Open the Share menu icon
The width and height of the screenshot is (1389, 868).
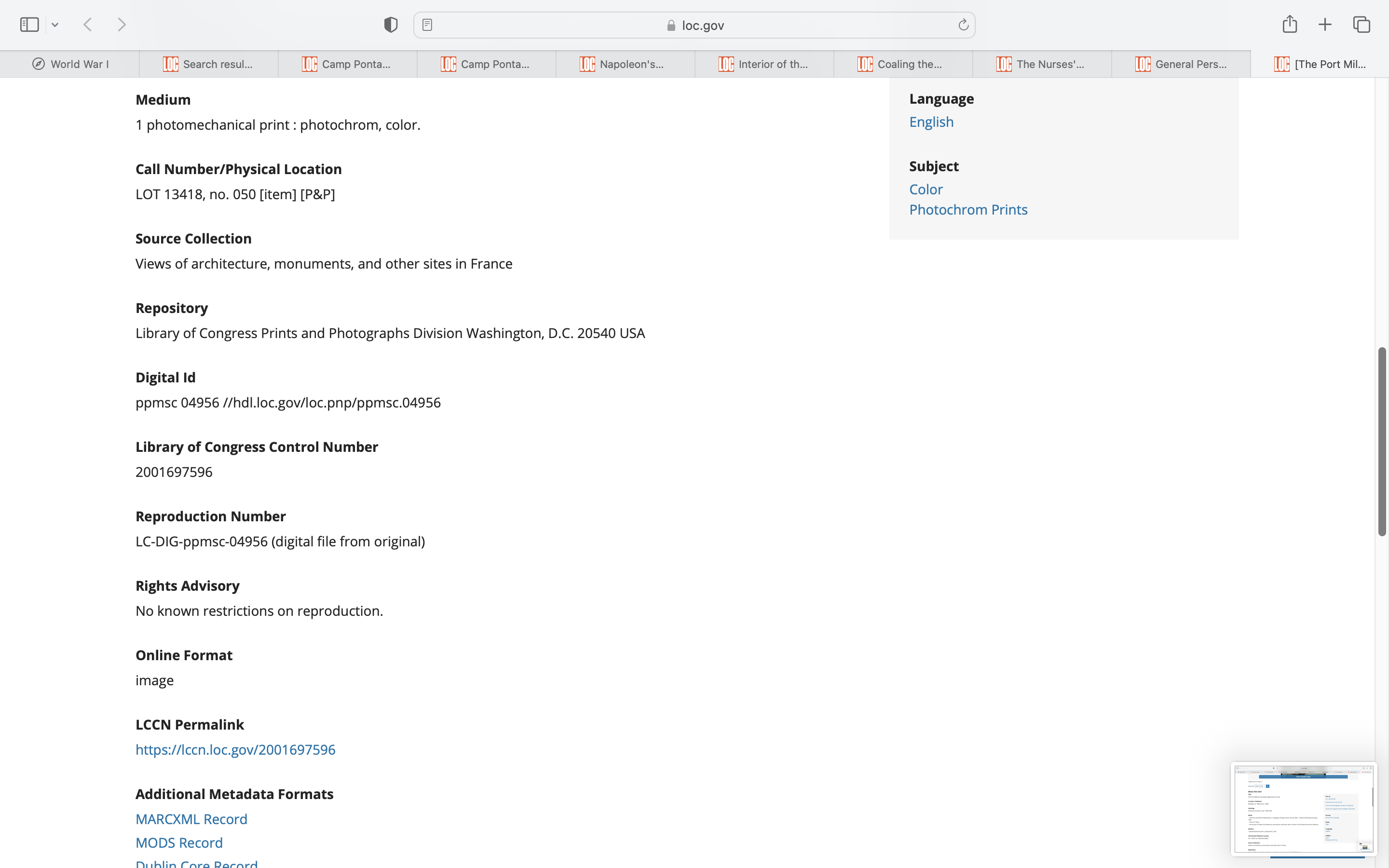pyautogui.click(x=1289, y=25)
